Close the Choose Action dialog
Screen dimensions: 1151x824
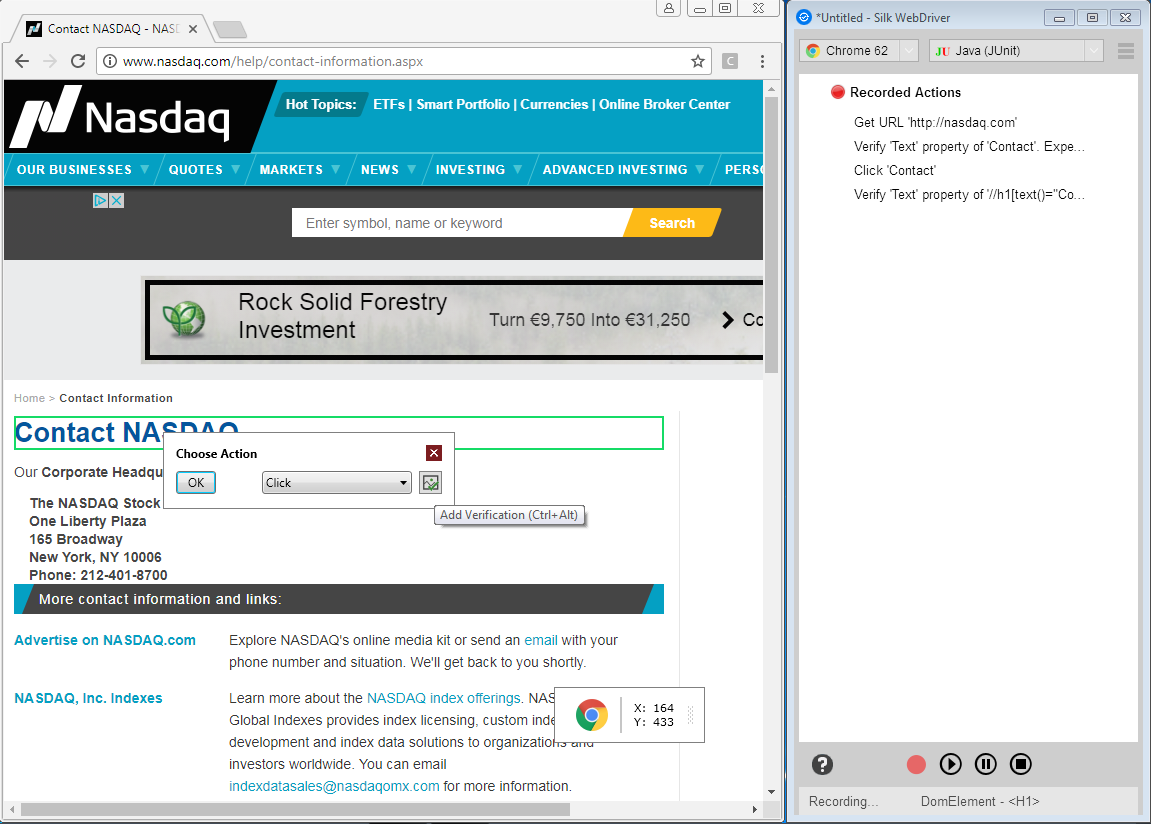tap(434, 453)
